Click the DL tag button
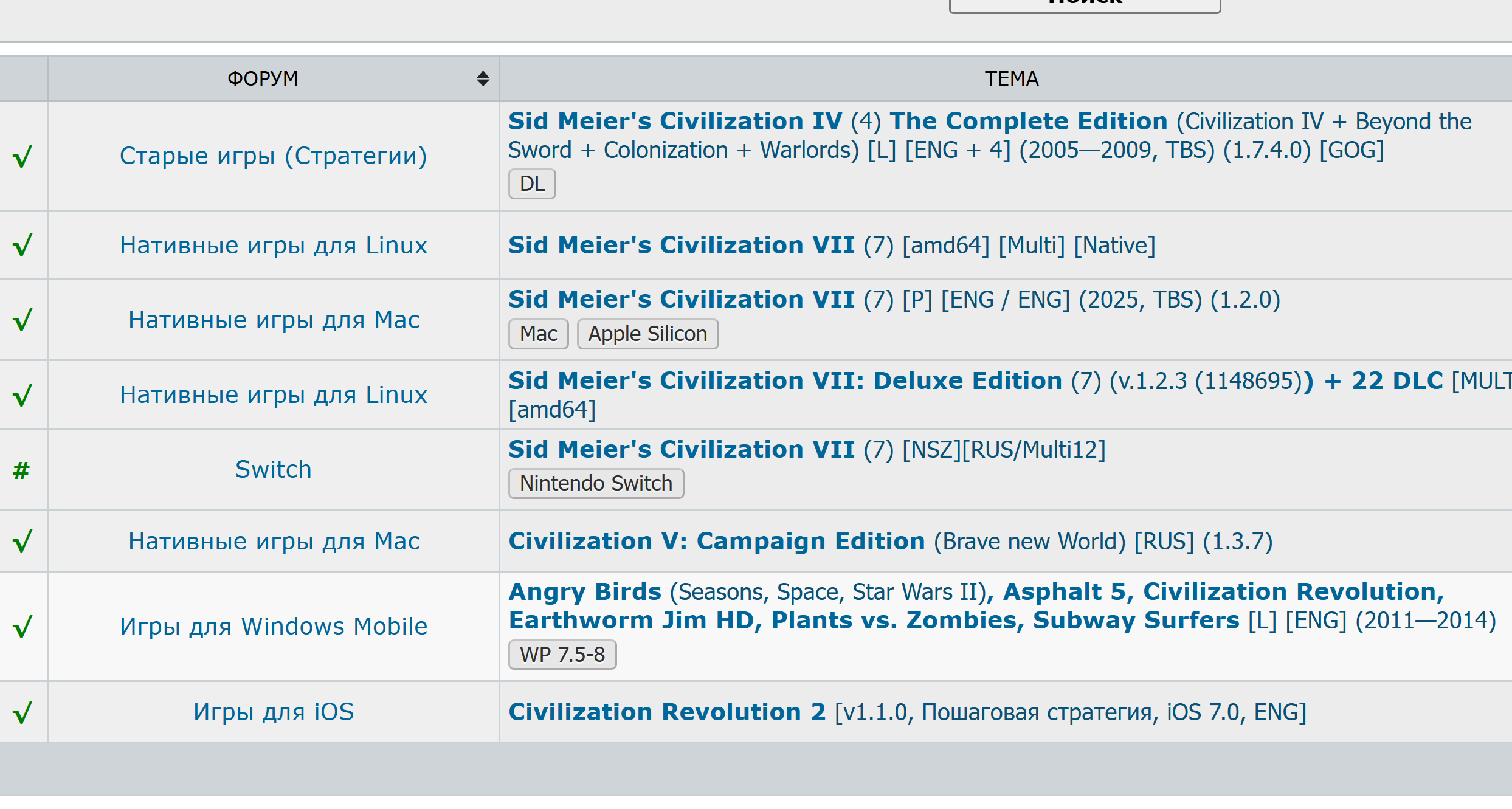Image resolution: width=1512 pixels, height=809 pixels. (x=532, y=184)
